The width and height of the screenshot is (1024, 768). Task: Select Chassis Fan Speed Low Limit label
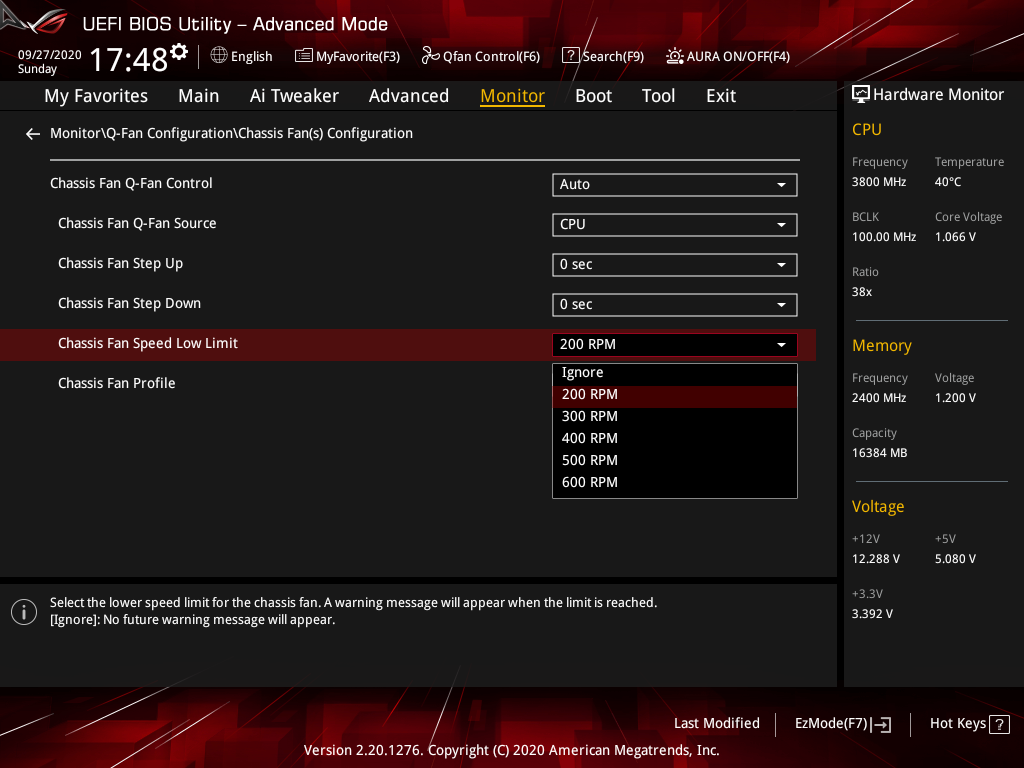(x=148, y=344)
